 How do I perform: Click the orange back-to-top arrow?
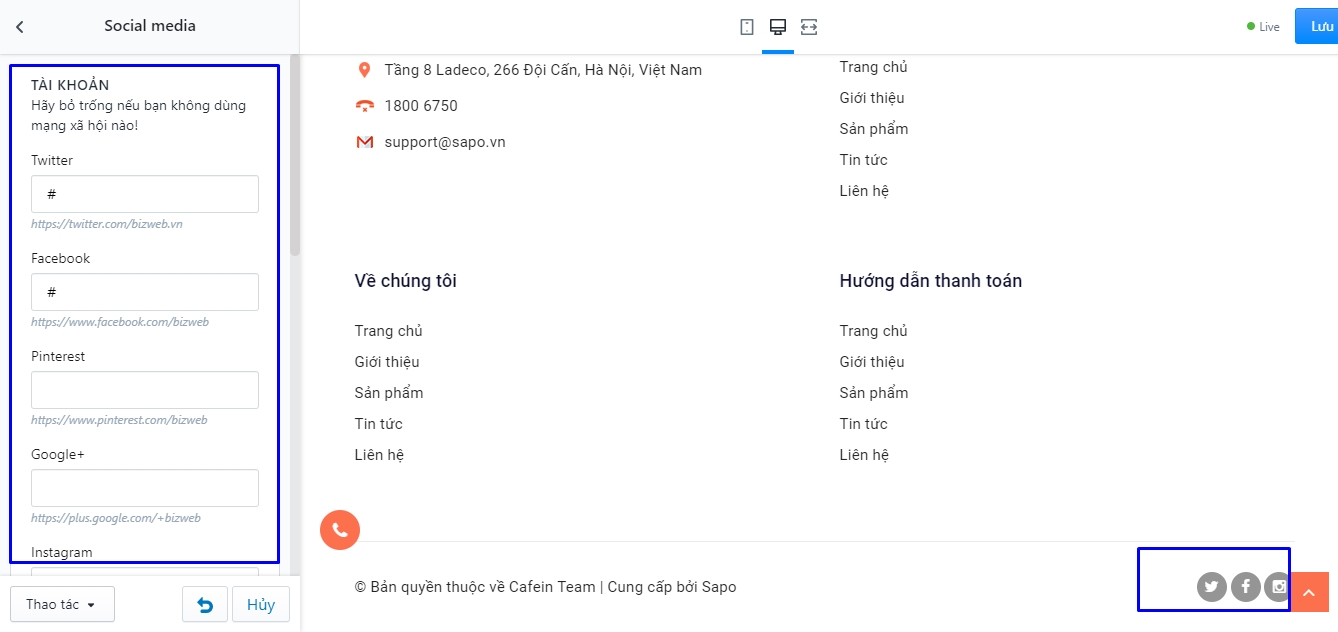[1310, 592]
